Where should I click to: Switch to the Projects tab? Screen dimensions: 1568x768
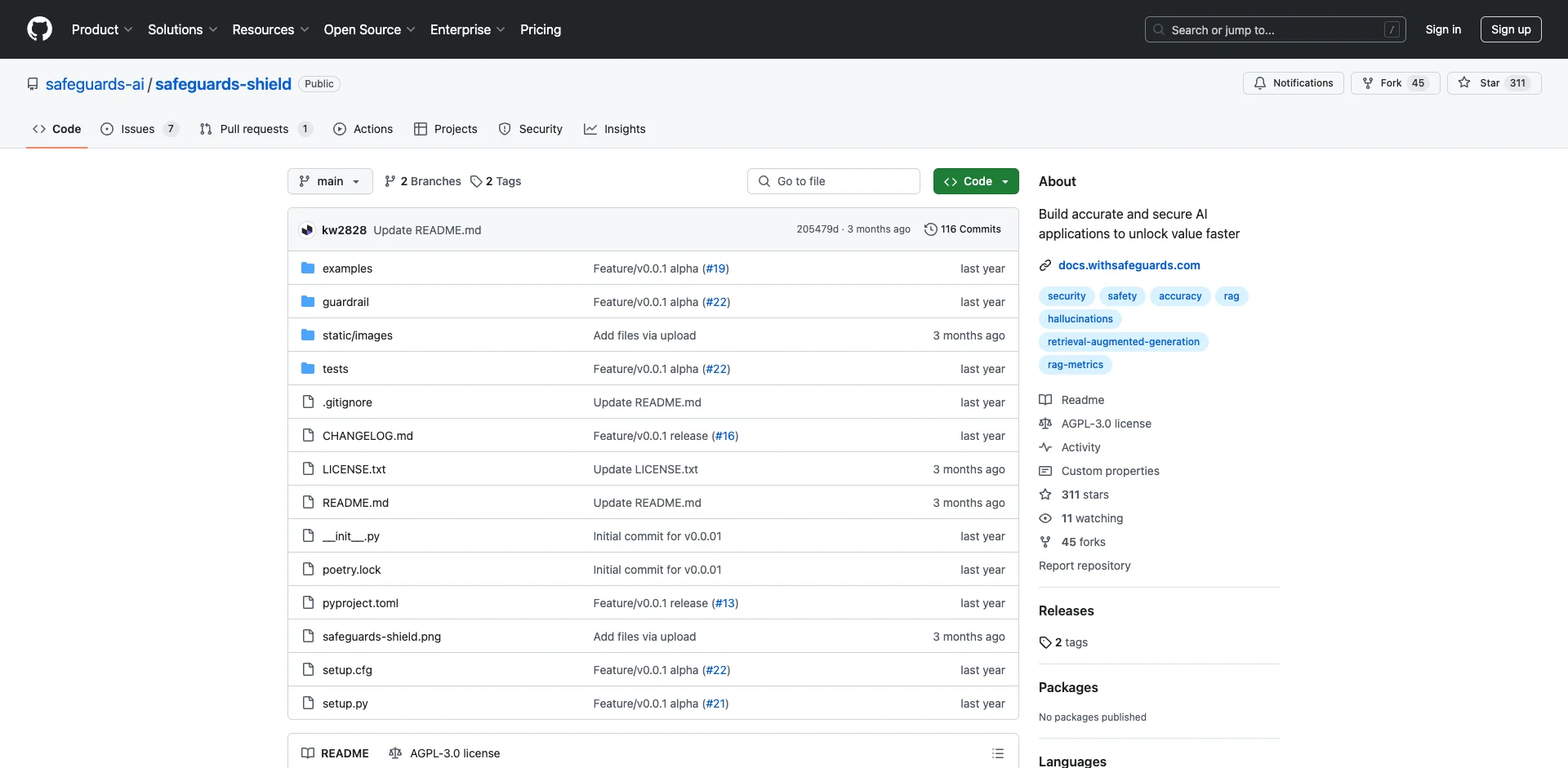pos(446,129)
